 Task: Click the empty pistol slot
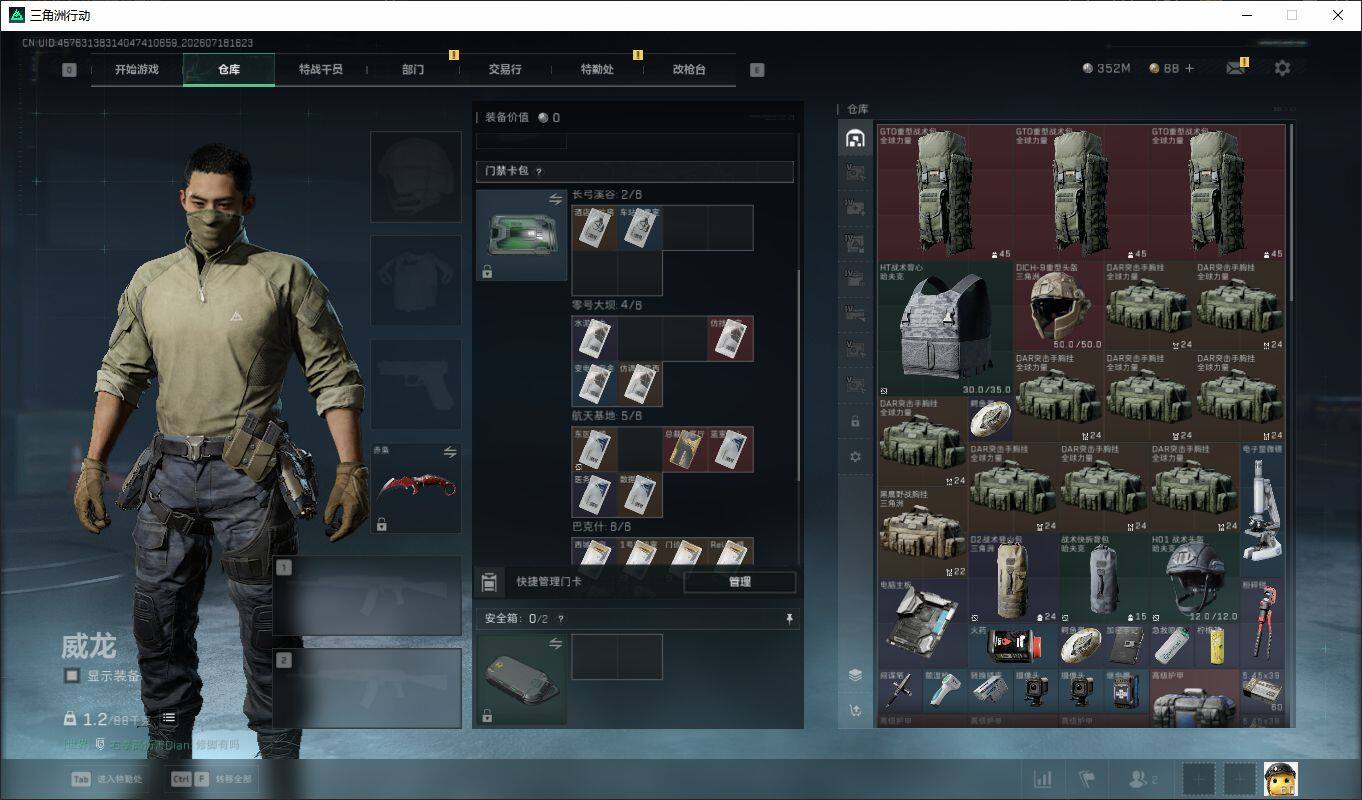tap(416, 384)
